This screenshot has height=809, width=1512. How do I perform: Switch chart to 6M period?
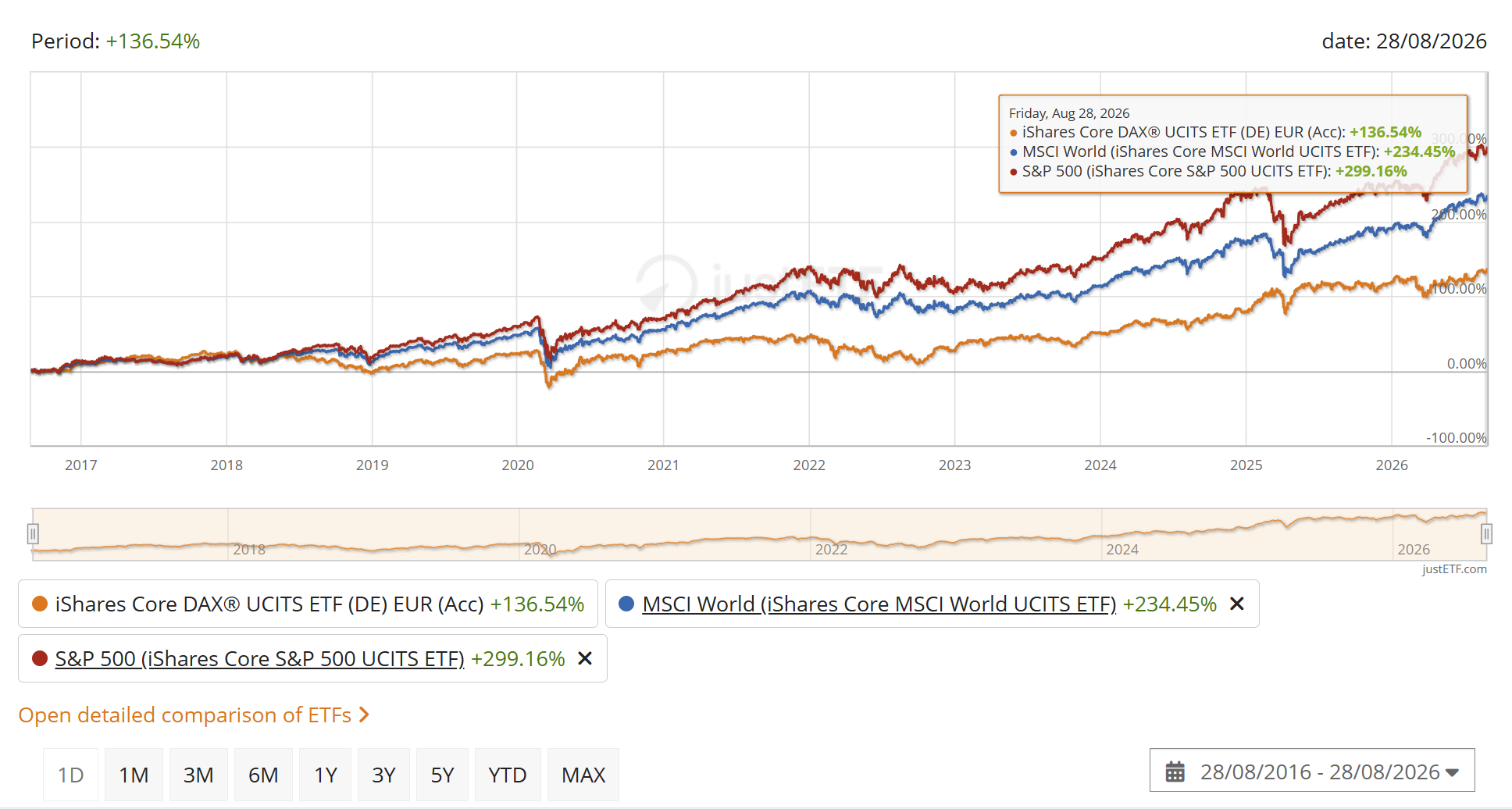pos(263,775)
